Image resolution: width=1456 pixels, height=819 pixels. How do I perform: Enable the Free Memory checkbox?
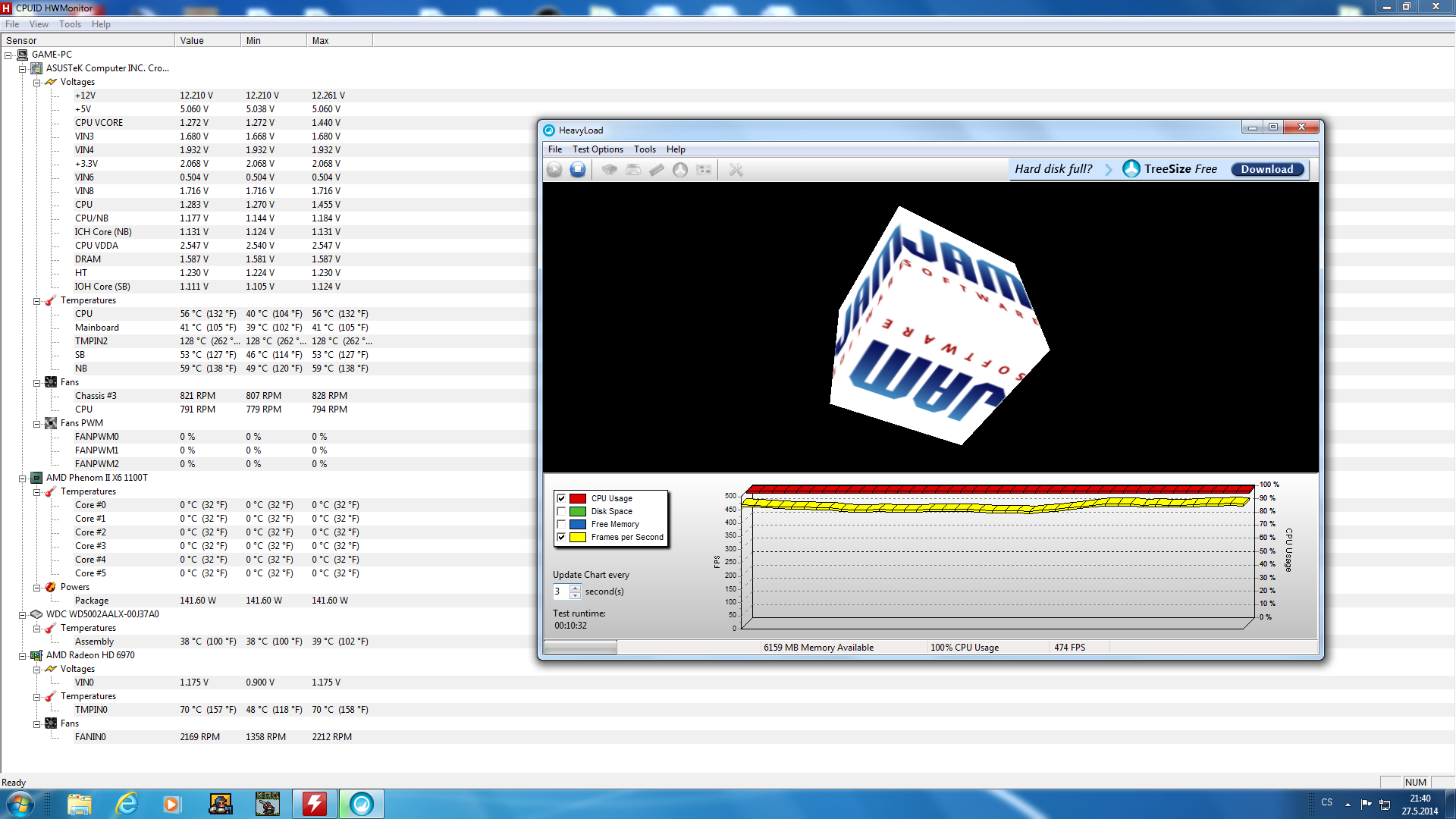pyautogui.click(x=561, y=524)
